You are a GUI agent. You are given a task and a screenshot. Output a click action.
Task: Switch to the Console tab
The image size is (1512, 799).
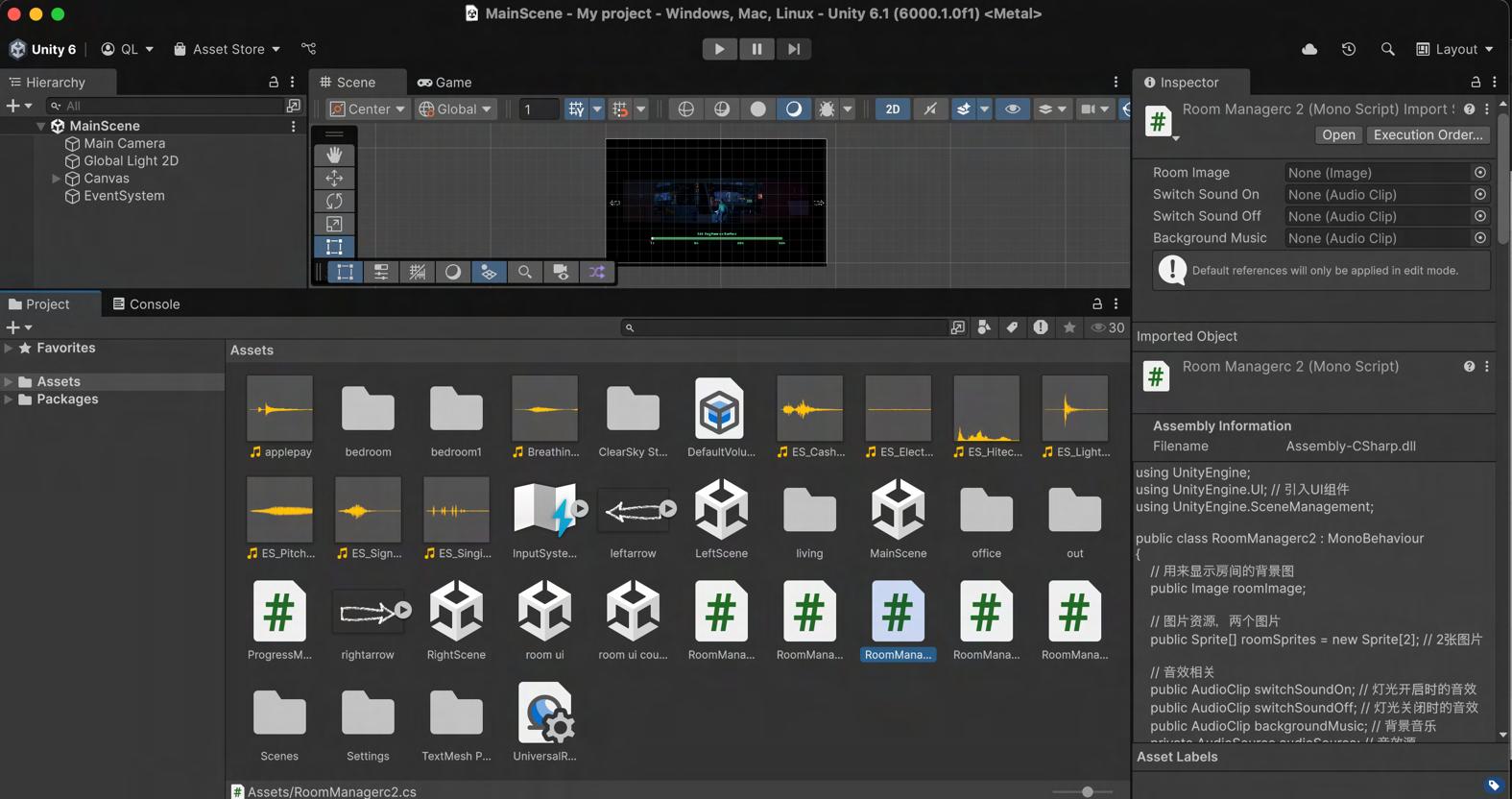coord(146,304)
